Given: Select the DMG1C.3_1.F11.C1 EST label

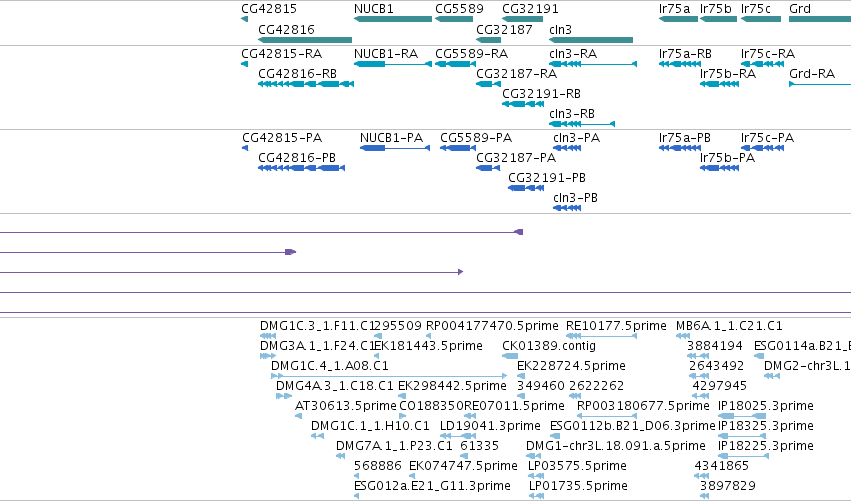Looking at the screenshot, I should click(x=317, y=326).
